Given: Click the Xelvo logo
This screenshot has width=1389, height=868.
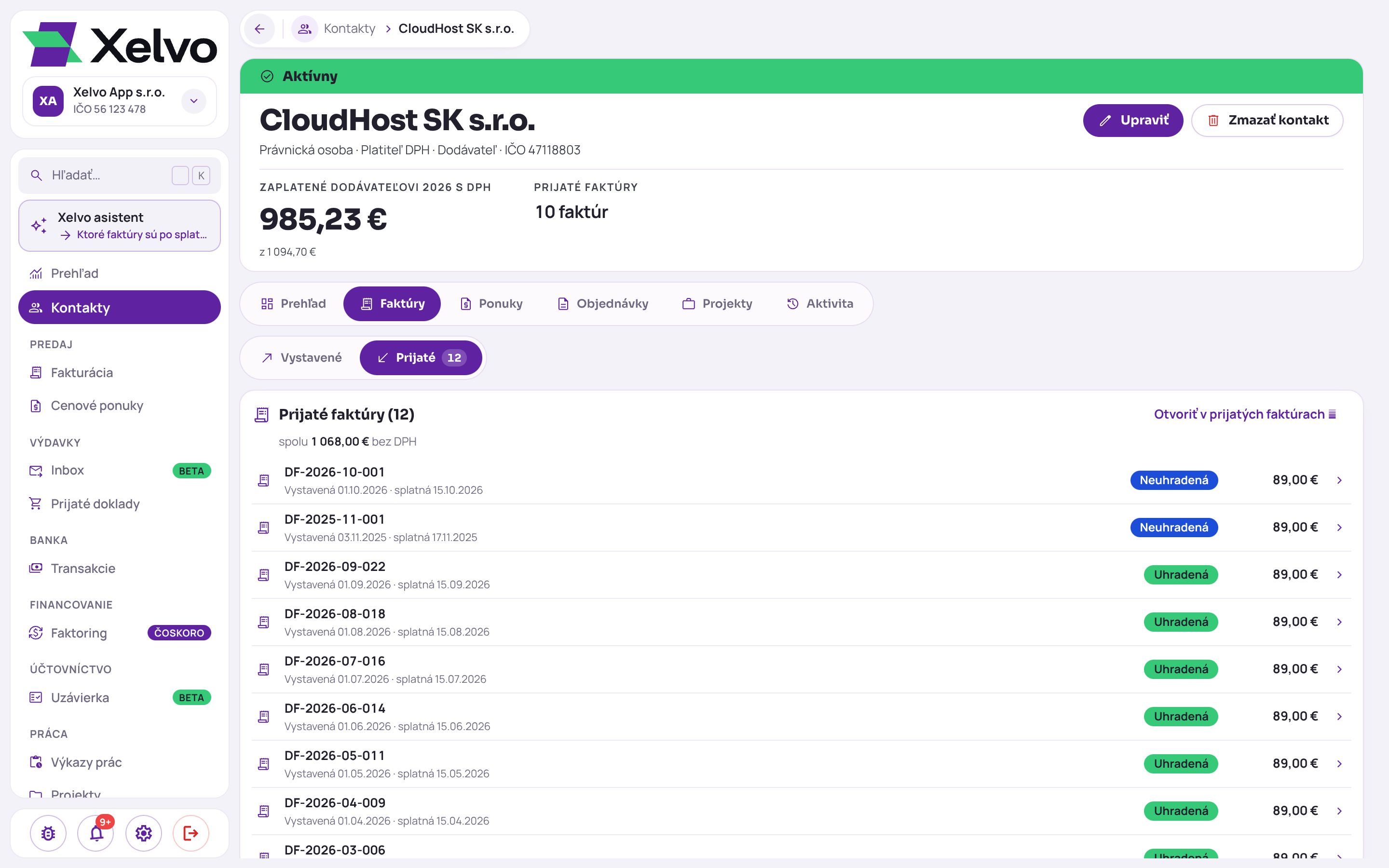Looking at the screenshot, I should tap(120, 45).
